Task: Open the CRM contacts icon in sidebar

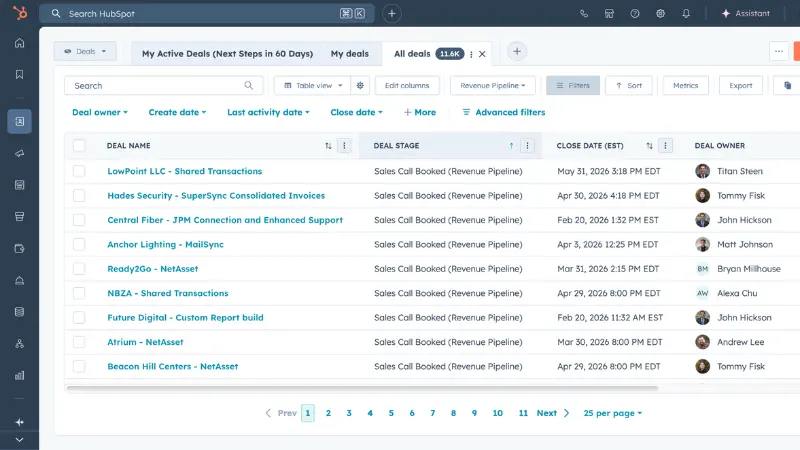Action: click(x=19, y=121)
